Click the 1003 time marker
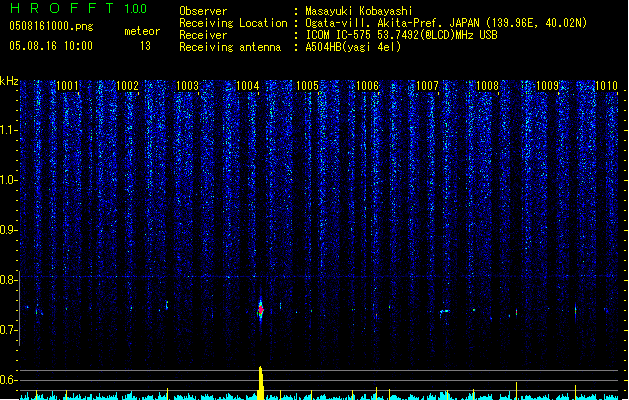629x400 pixels. pyautogui.click(x=188, y=86)
